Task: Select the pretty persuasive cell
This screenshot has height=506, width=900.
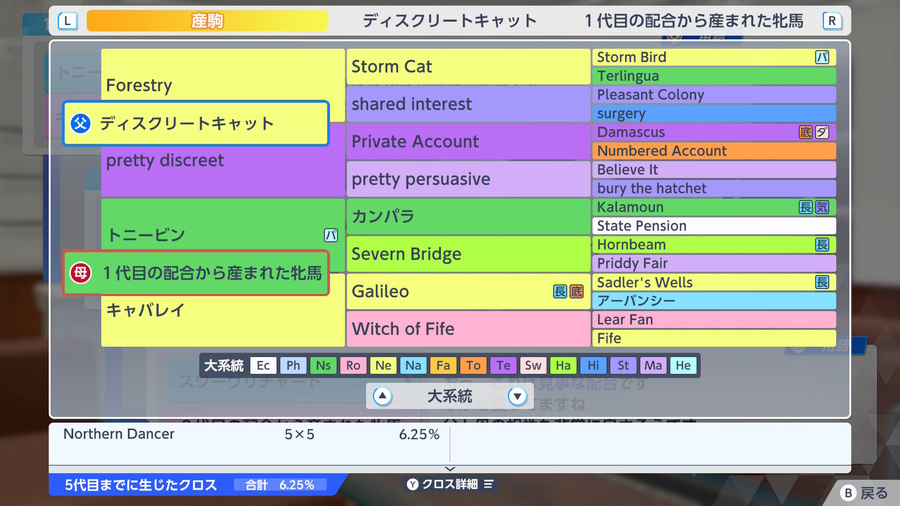Action: point(468,179)
